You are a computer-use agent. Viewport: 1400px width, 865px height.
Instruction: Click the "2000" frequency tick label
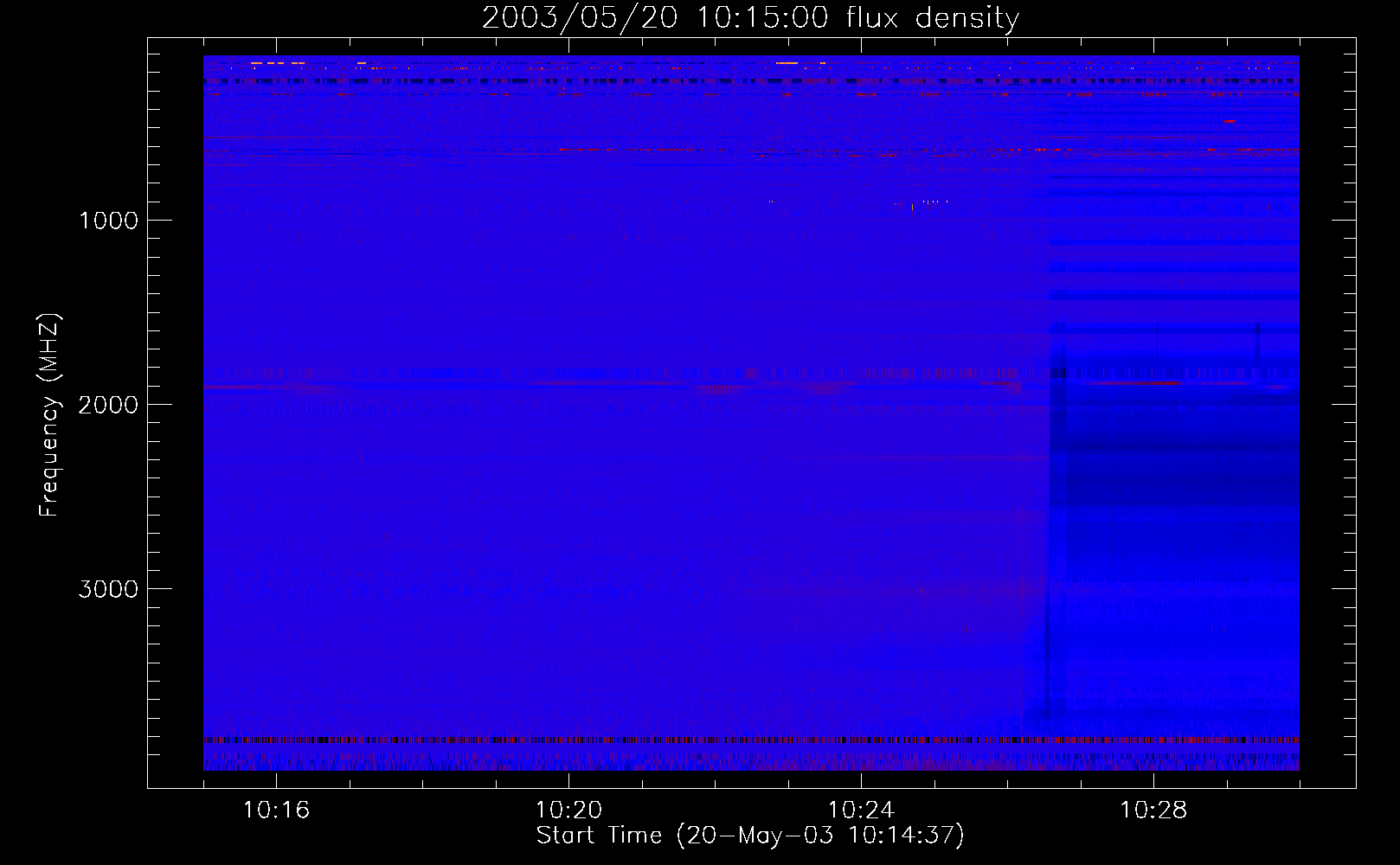pyautogui.click(x=108, y=405)
